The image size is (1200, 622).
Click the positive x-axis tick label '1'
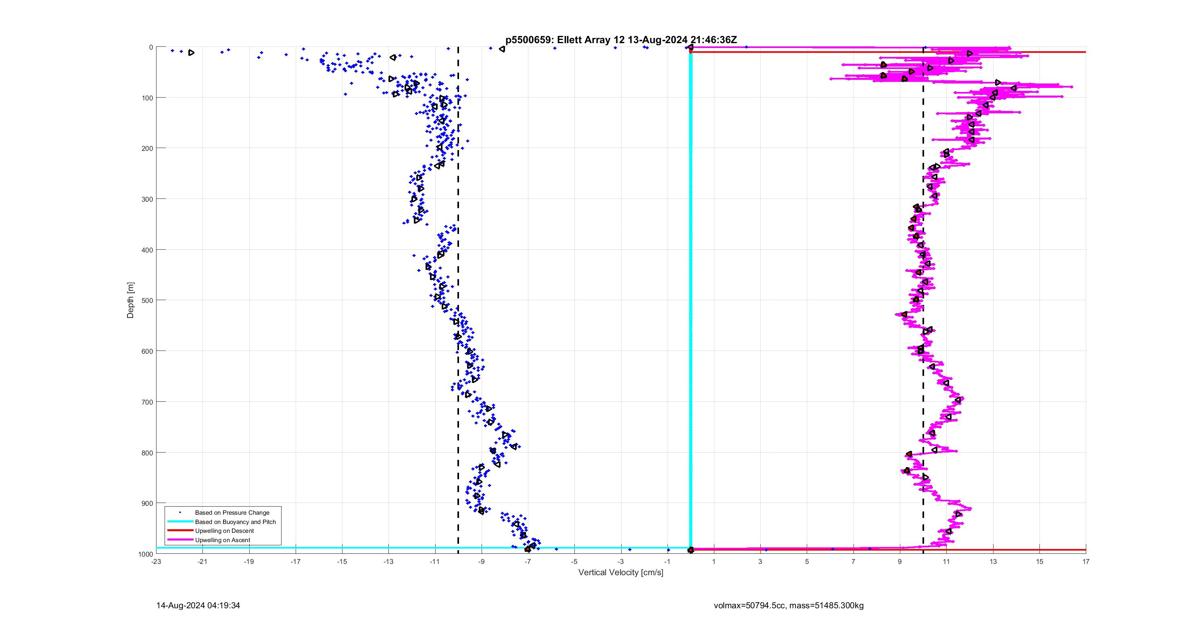point(715,561)
